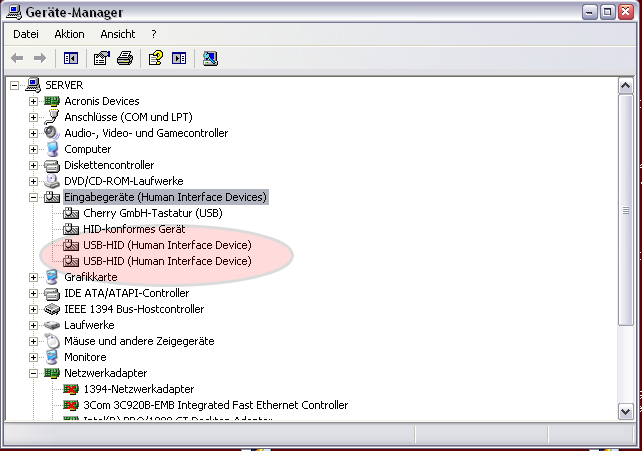This screenshot has width=642, height=451.
Task: Open the ? help menu
Action: tap(154, 34)
